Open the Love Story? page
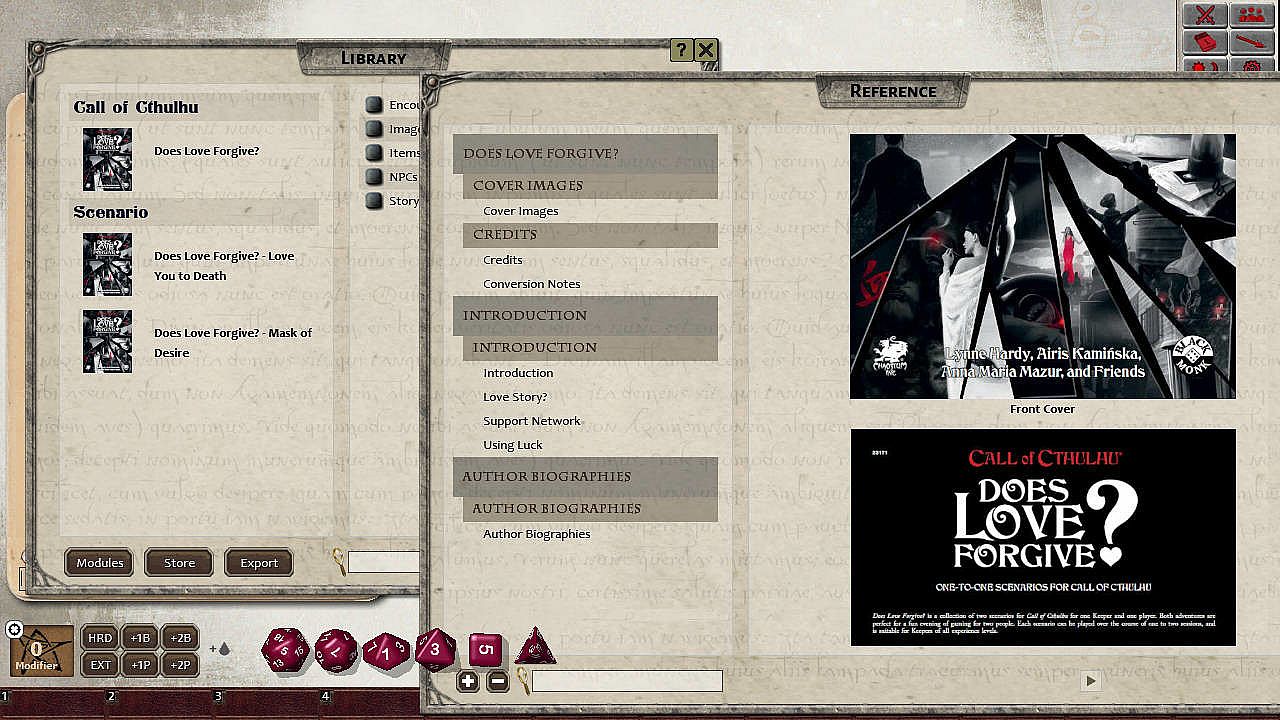 pyautogui.click(x=515, y=397)
